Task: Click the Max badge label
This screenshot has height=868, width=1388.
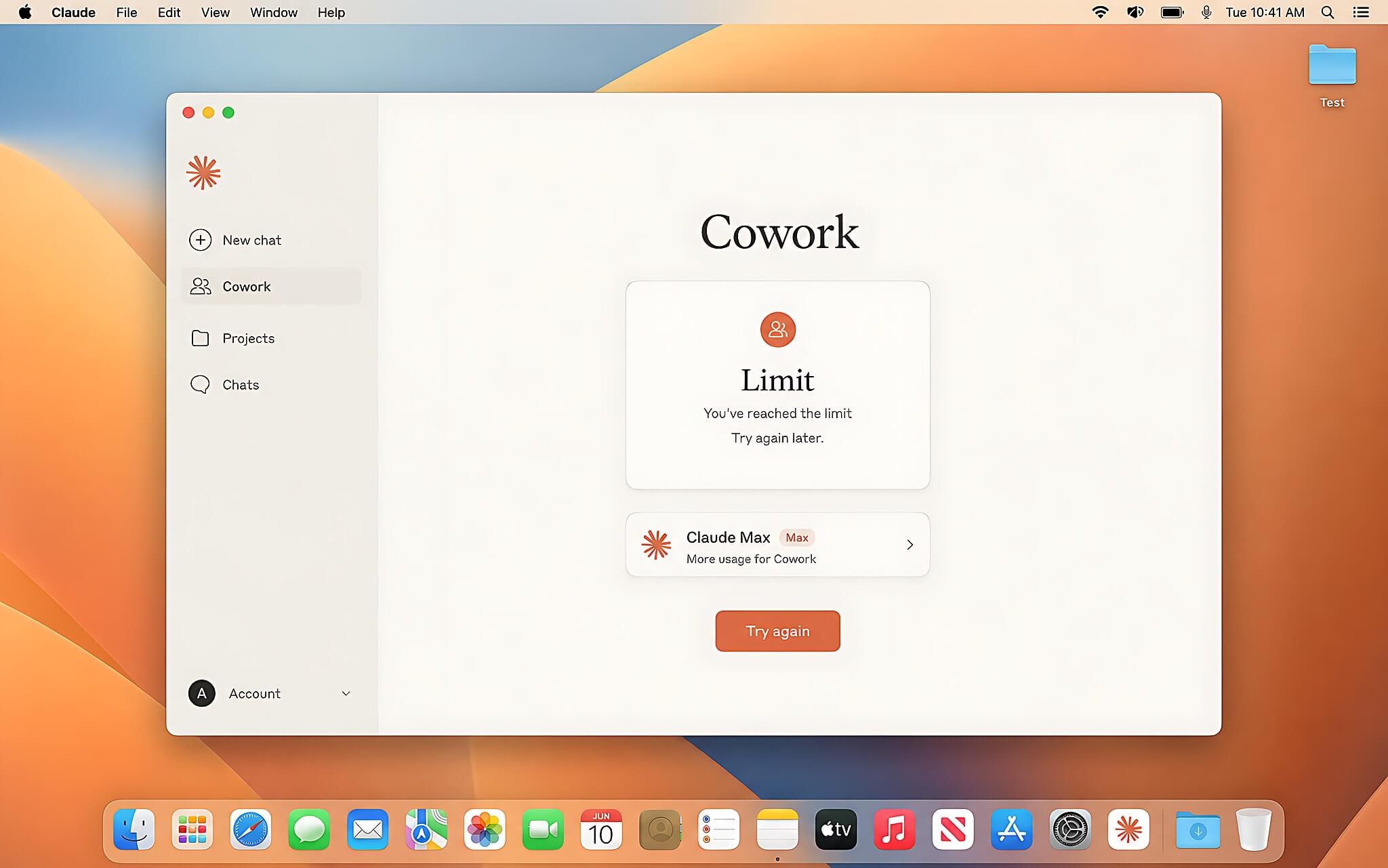Action: tap(797, 537)
